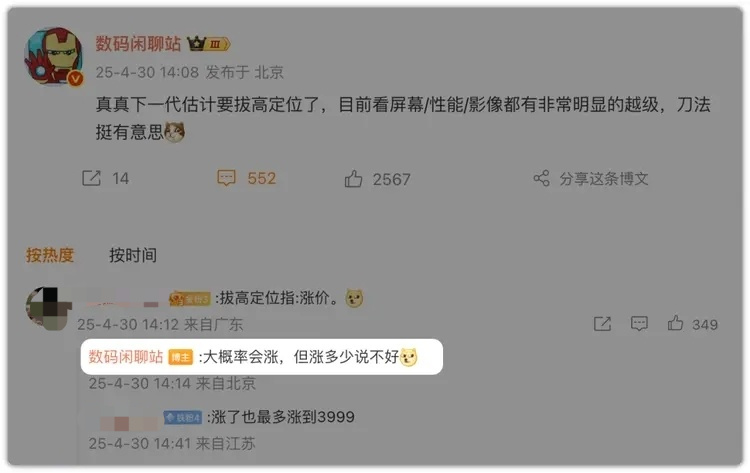Open comments via the 552 comment icon
This screenshot has width=750, height=473.
(x=226, y=178)
